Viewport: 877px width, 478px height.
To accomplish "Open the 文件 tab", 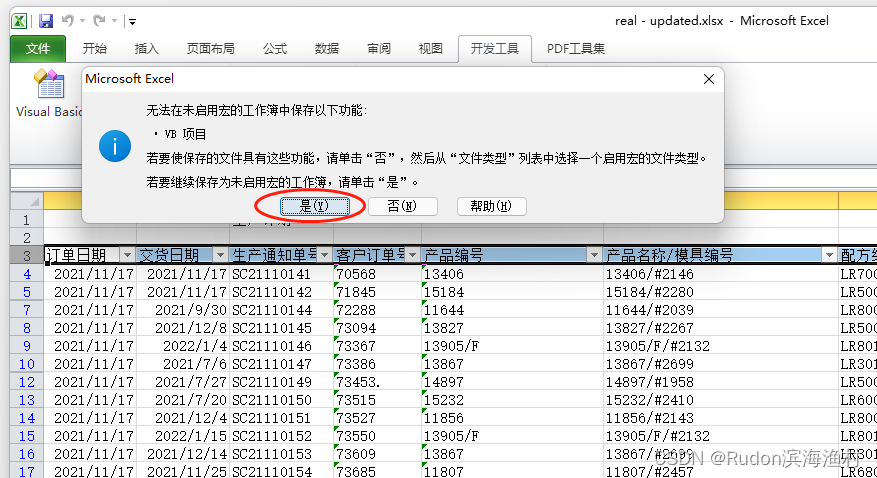I will 37,49.
